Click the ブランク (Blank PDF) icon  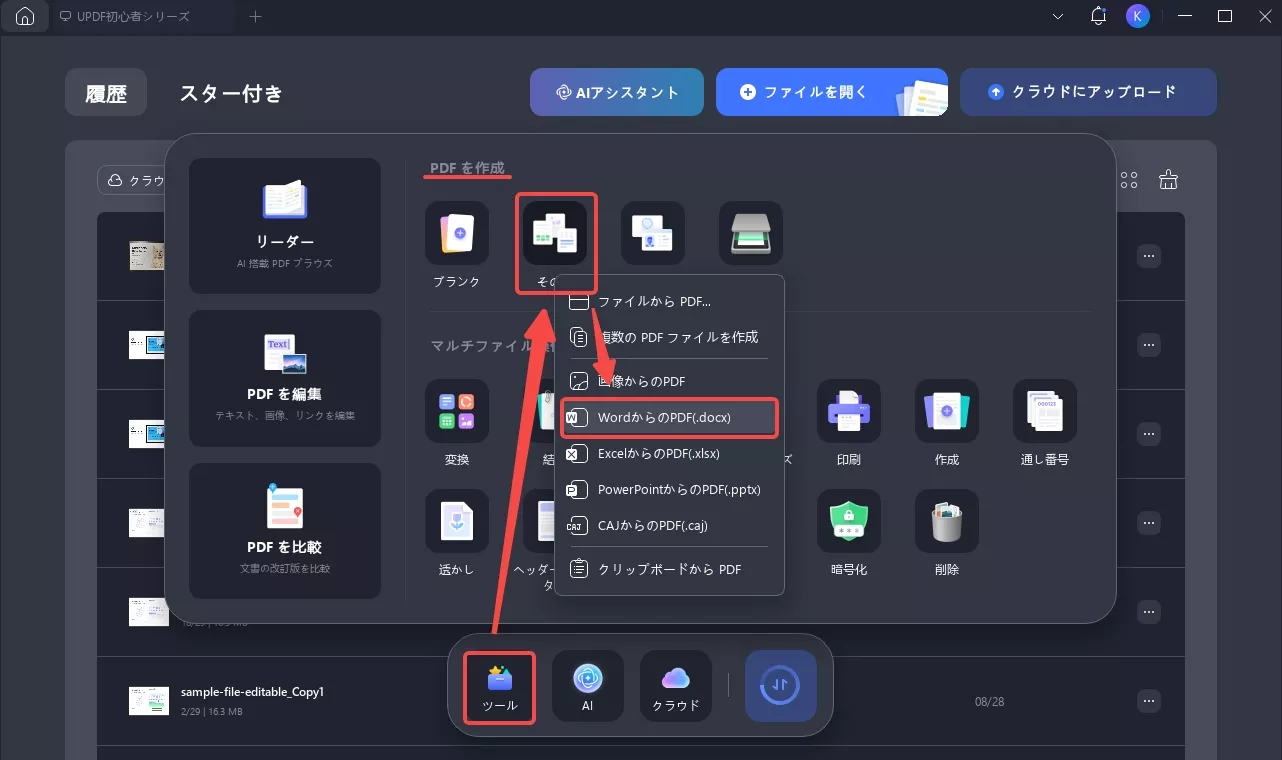pyautogui.click(x=457, y=232)
